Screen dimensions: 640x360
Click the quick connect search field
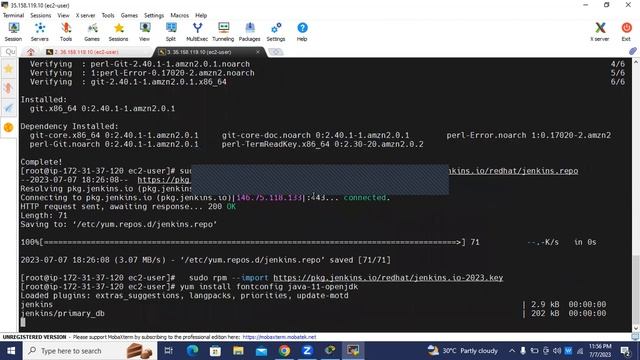coord(9,52)
